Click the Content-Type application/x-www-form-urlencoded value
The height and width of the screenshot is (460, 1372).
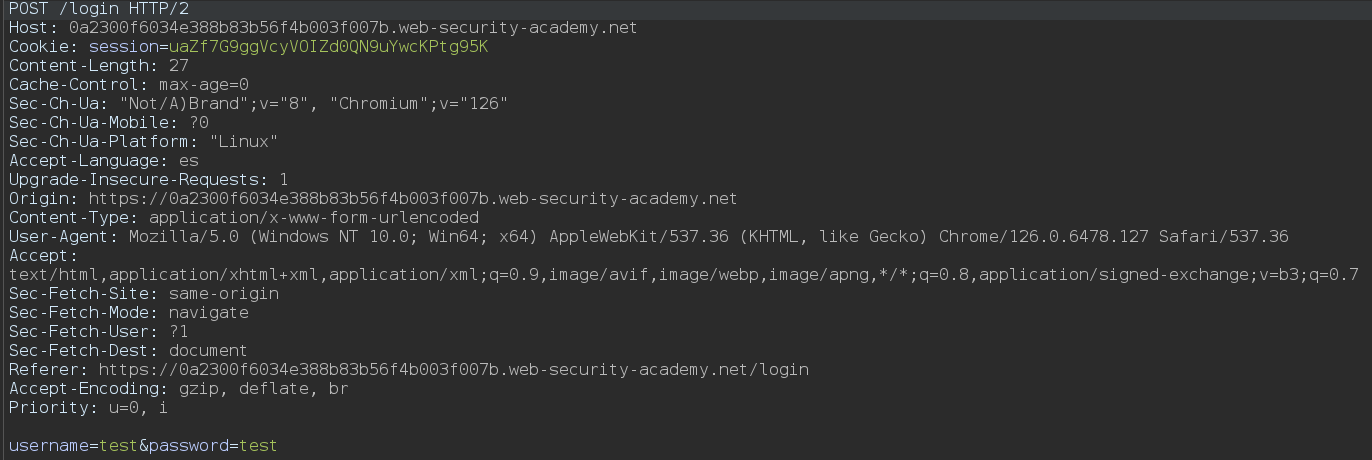(313, 218)
